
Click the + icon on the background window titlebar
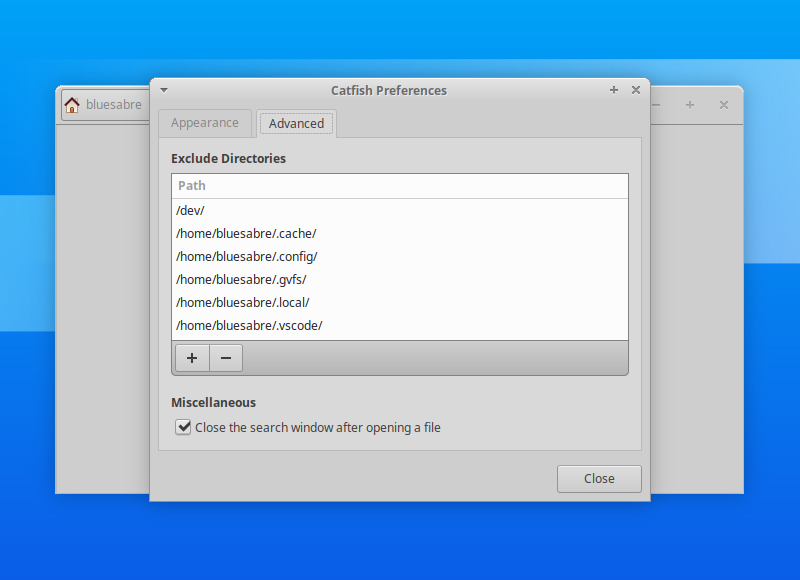pos(689,104)
